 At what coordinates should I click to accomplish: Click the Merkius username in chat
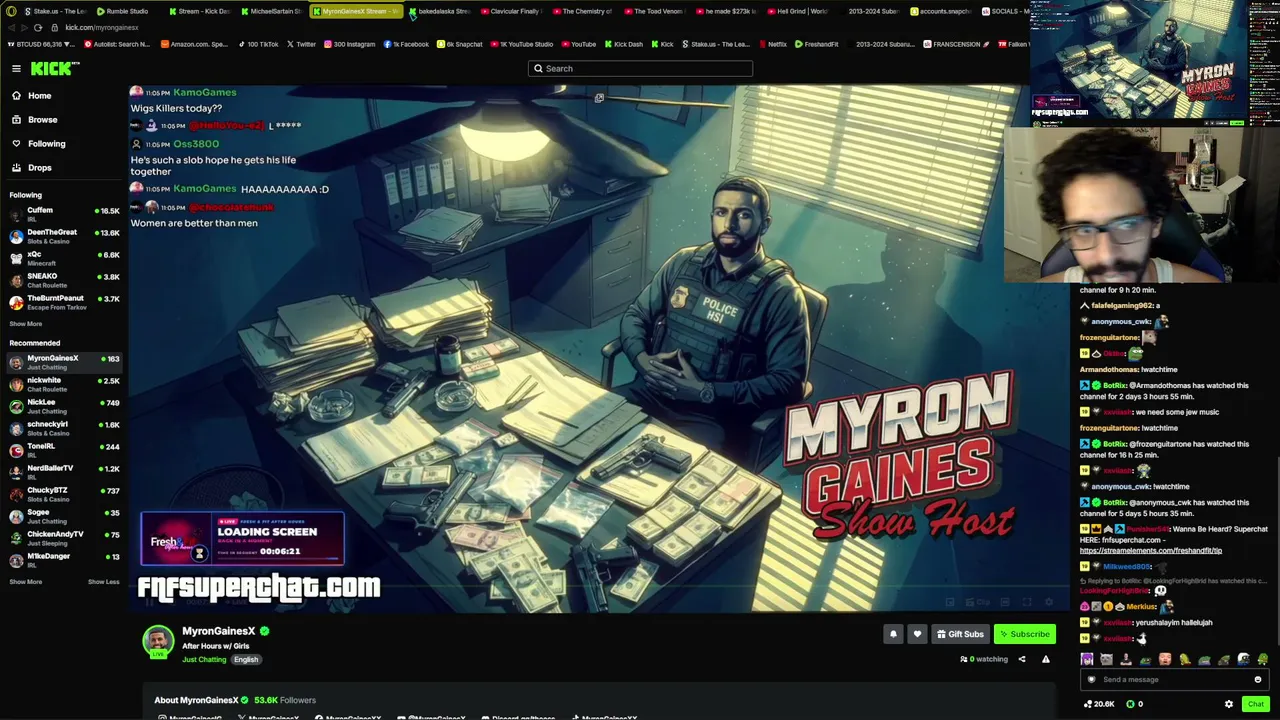[x=1141, y=607]
